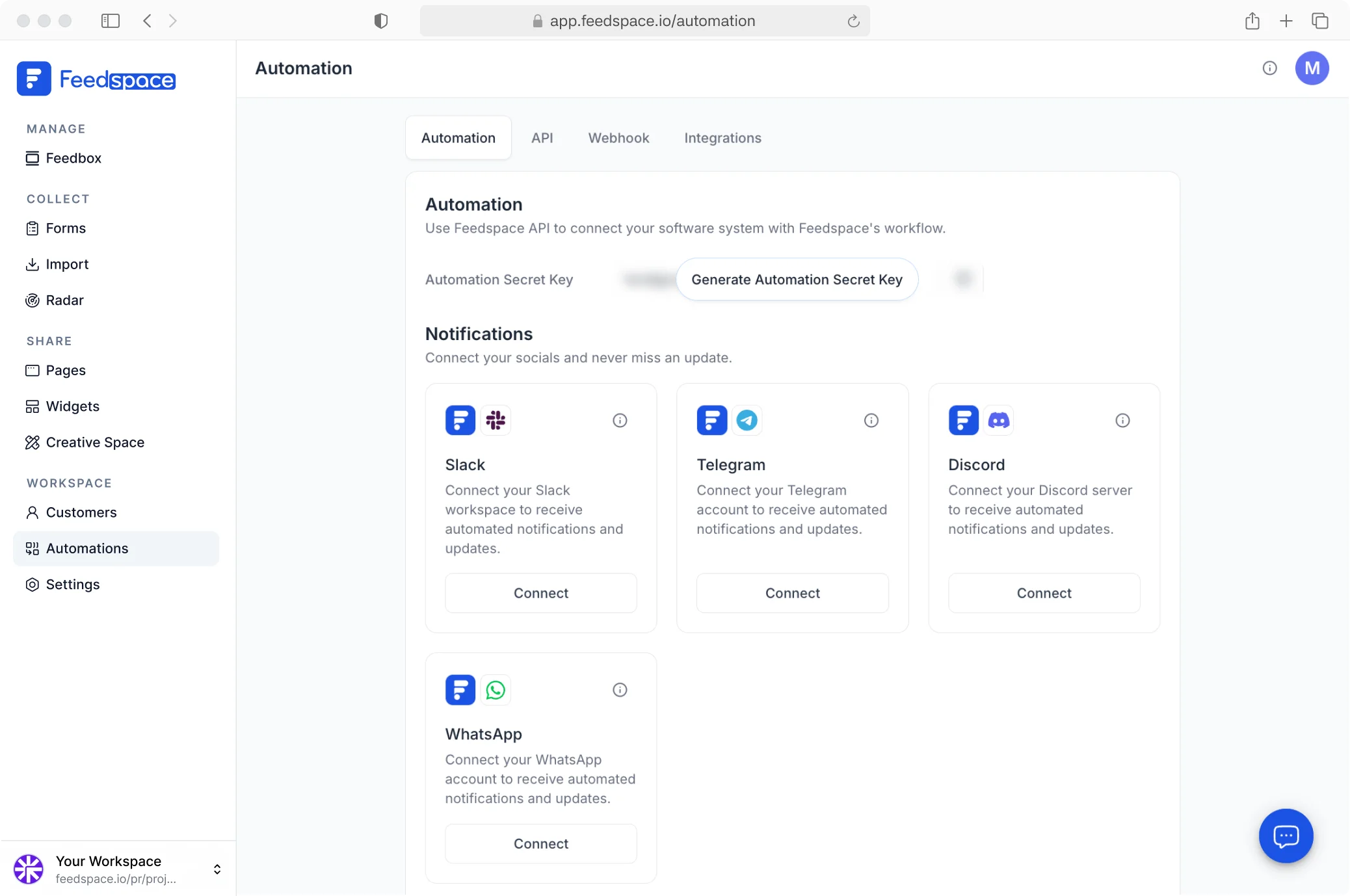This screenshot has height=896, width=1350.
Task: Click the Feedspace logo
Action: [96, 79]
